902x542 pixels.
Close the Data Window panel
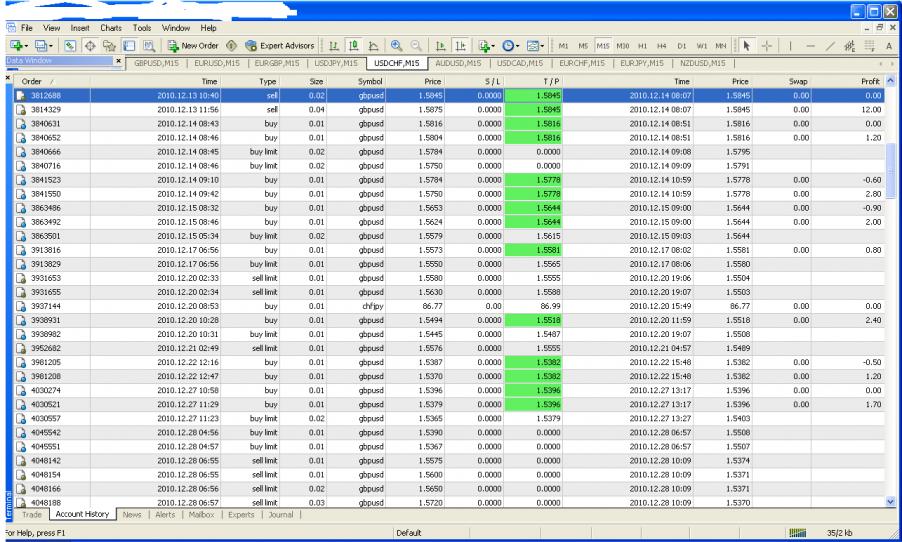pyautogui.click(x=119, y=63)
